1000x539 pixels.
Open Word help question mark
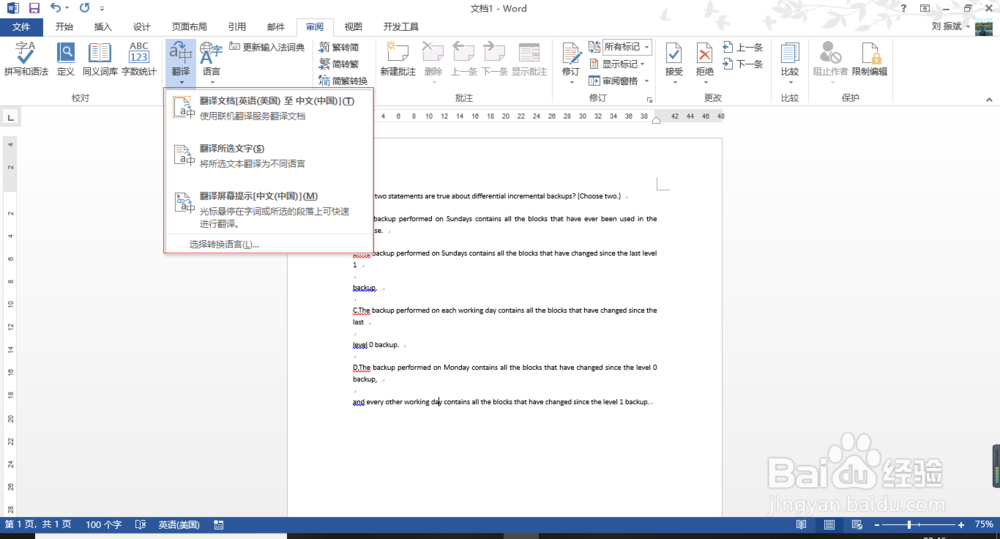point(903,8)
